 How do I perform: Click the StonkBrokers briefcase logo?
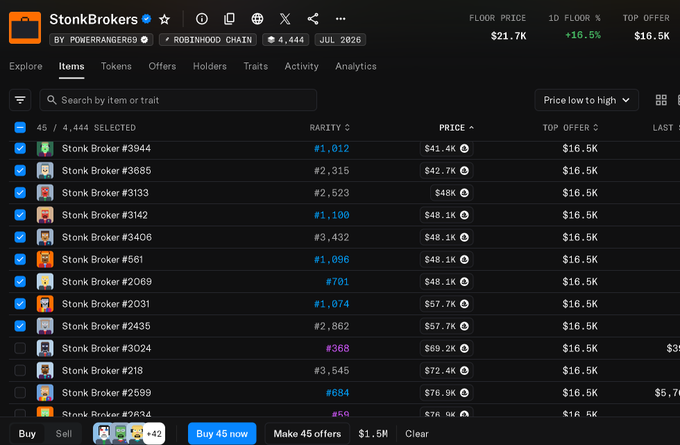(25, 28)
